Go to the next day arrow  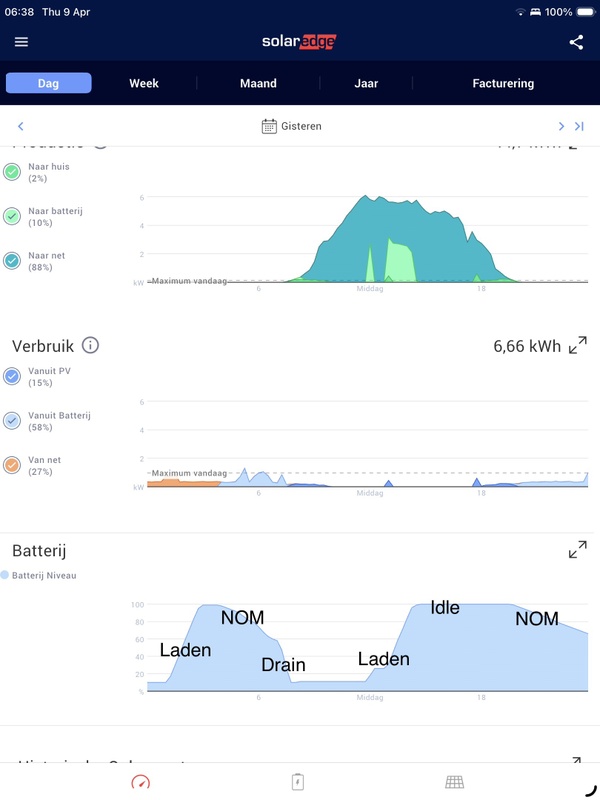coord(561,126)
